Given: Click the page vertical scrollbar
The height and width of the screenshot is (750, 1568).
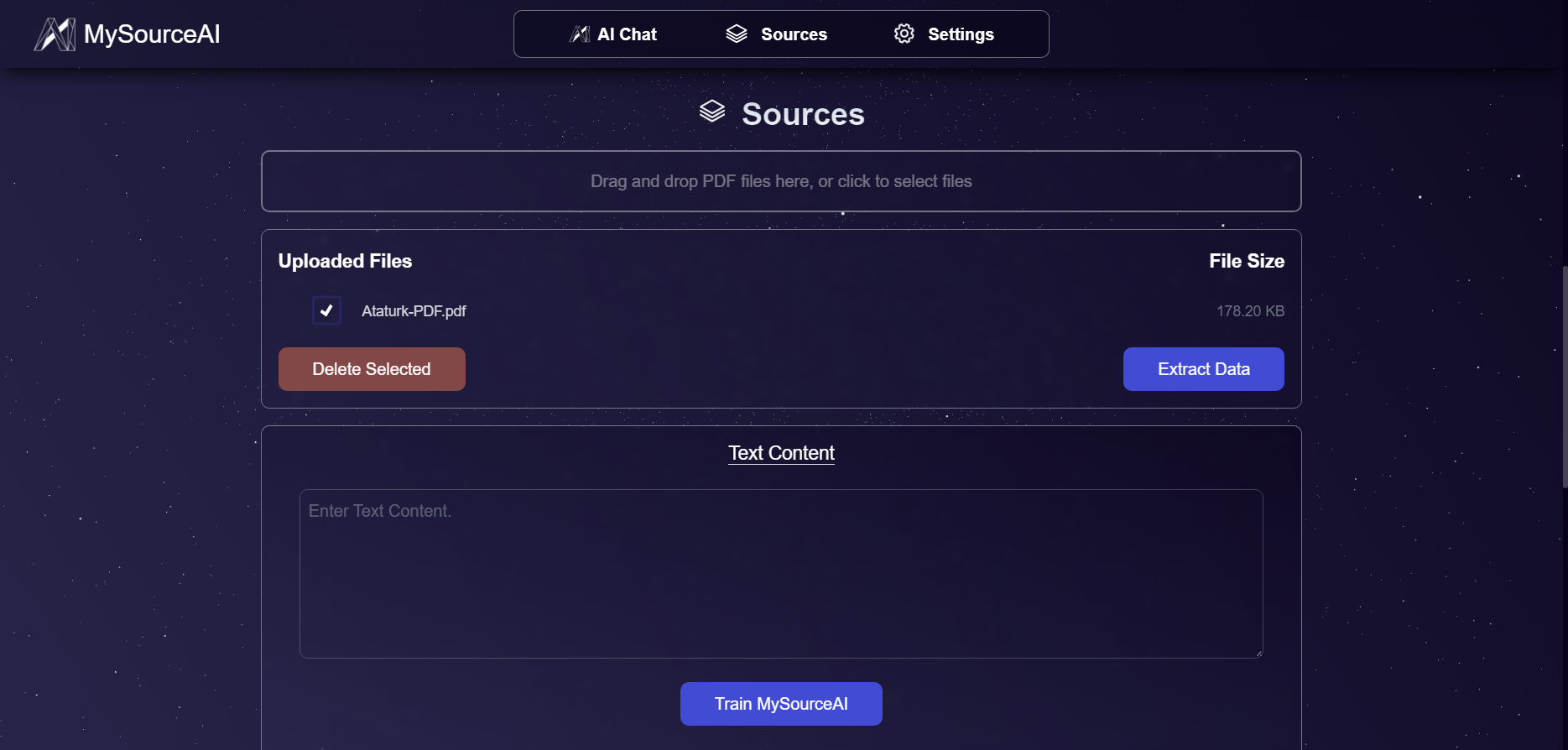Looking at the screenshot, I should click(x=1565, y=377).
